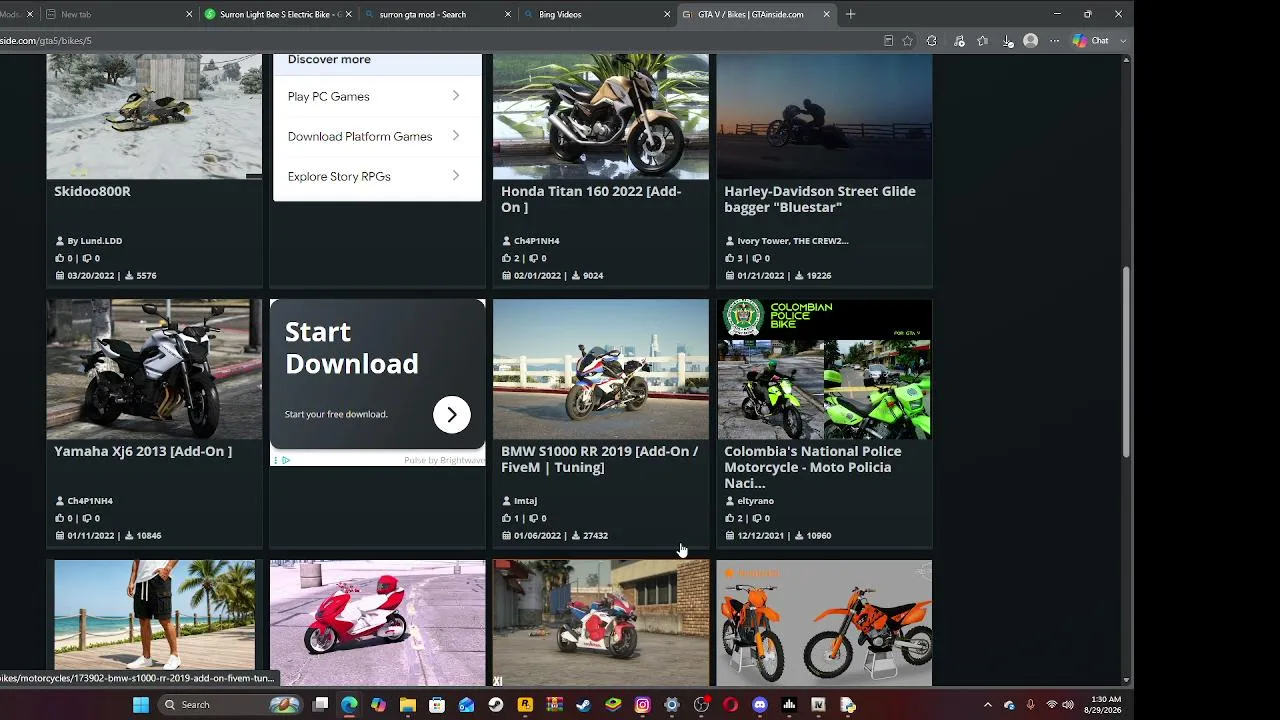The height and width of the screenshot is (720, 1280).
Task: Click the Colombian Police Bike thumbnail
Action: tap(824, 369)
